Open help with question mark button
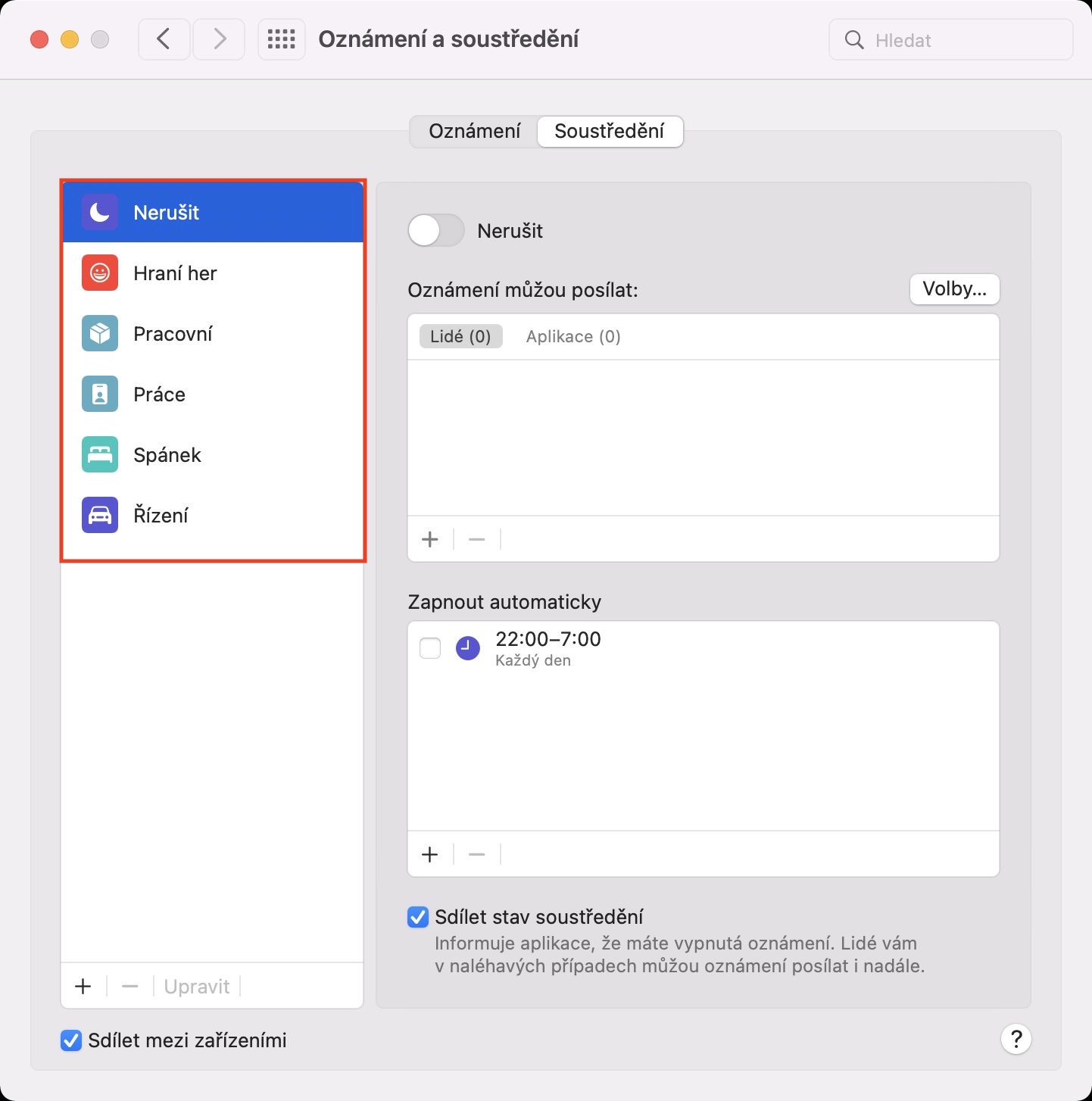1092x1101 pixels. [1016, 1039]
